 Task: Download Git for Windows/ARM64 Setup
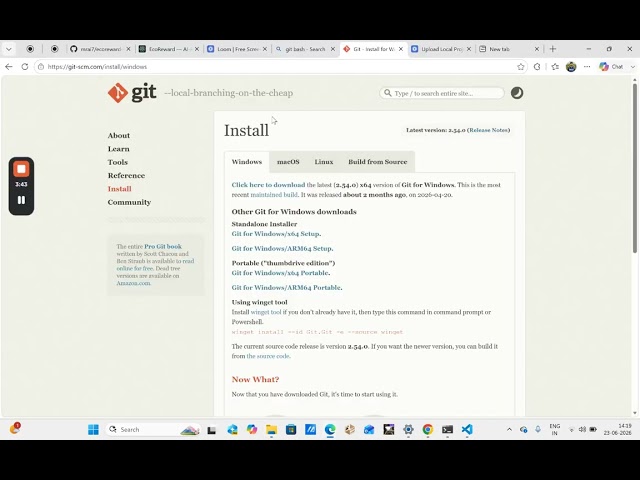click(282, 249)
